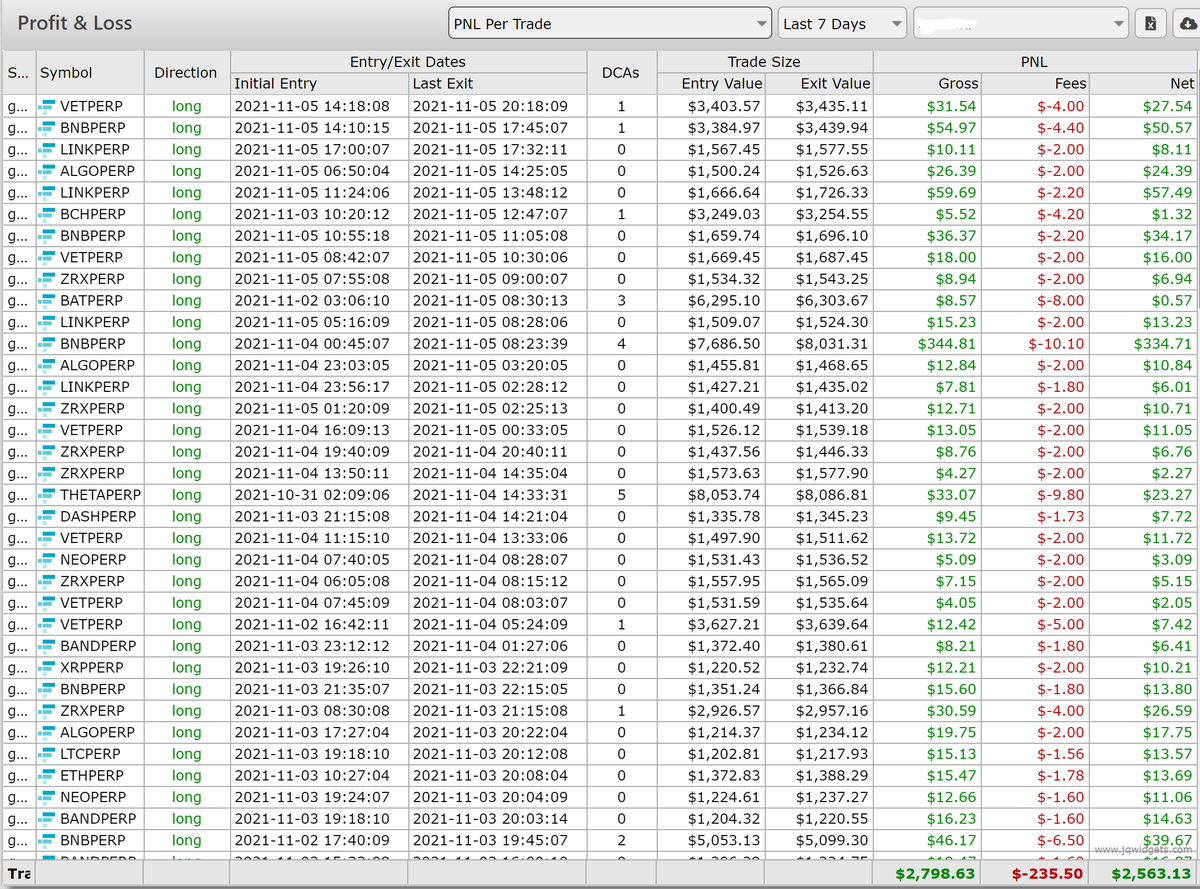Click the long direction cell of the BCHPERP row

186,214
